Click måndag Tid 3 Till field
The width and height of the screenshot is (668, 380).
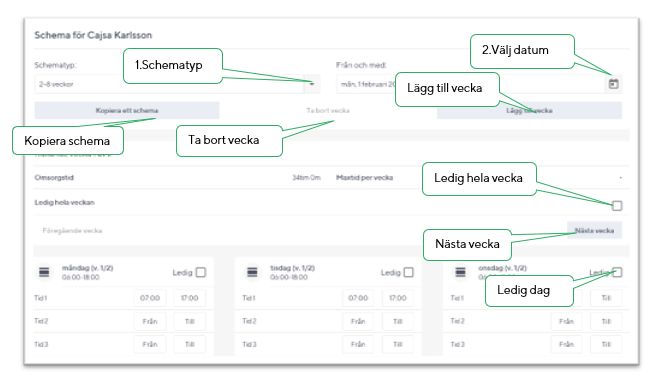(x=190, y=344)
